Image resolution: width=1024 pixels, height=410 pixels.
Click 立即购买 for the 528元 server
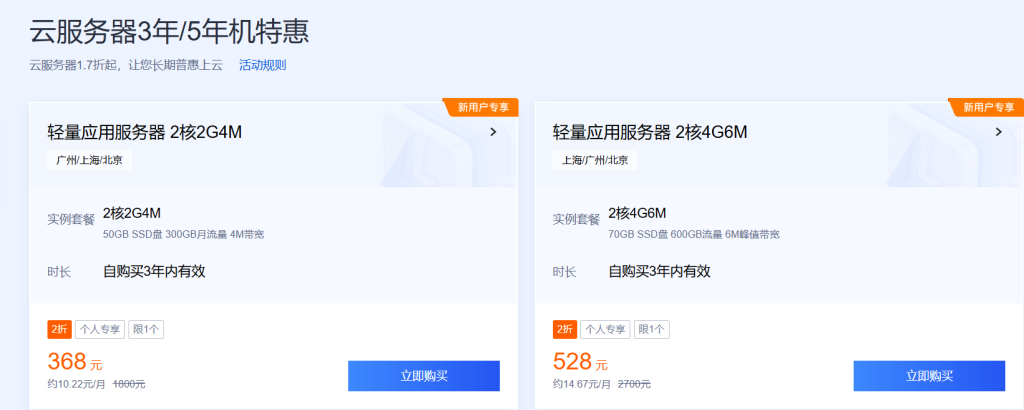pyautogui.click(x=929, y=376)
